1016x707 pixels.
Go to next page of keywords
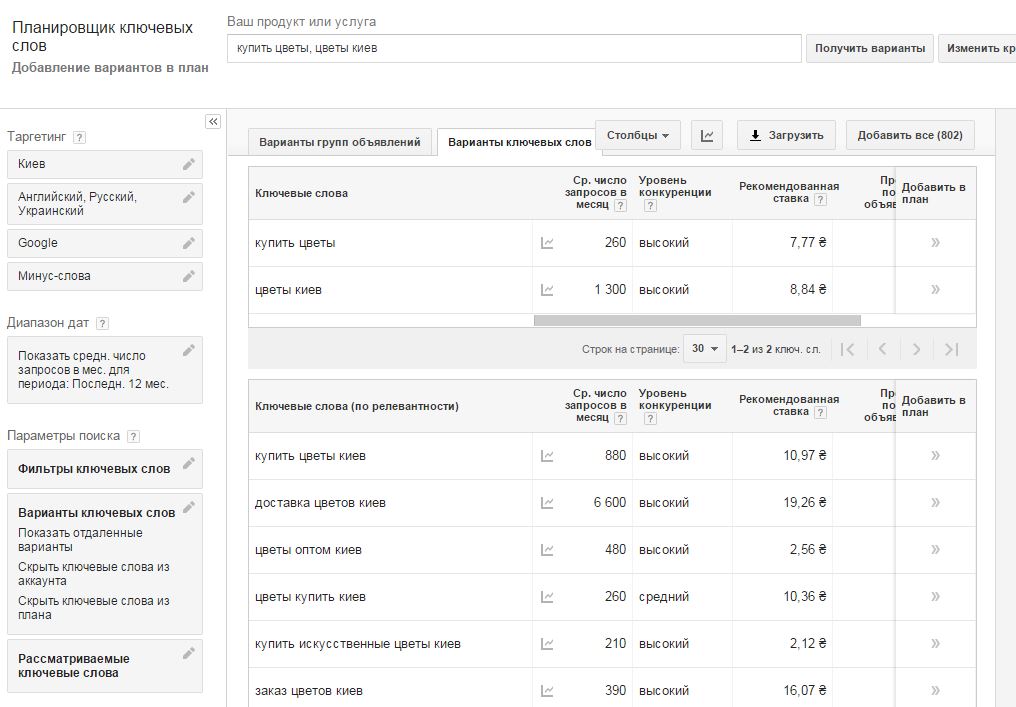(x=916, y=349)
